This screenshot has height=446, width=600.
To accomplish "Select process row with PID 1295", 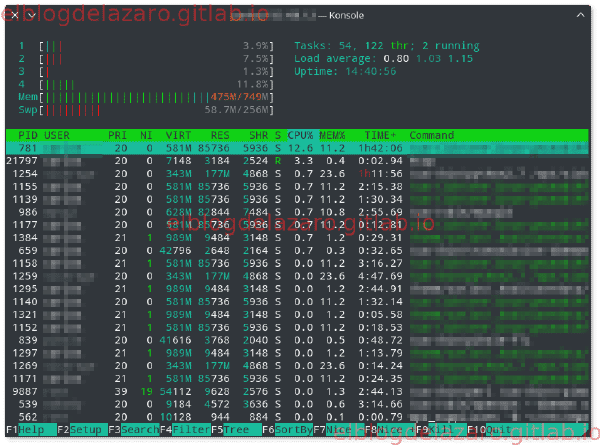I will (x=297, y=289).
